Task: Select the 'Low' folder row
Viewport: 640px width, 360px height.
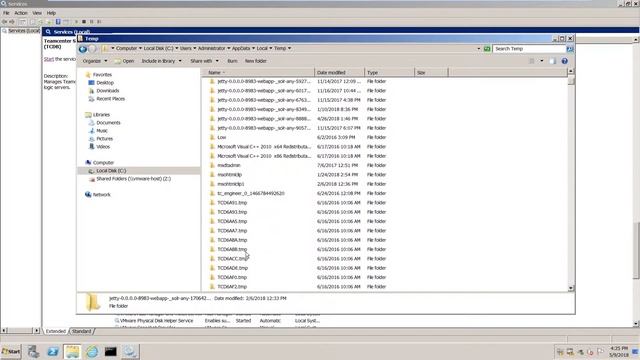Action: click(222, 138)
